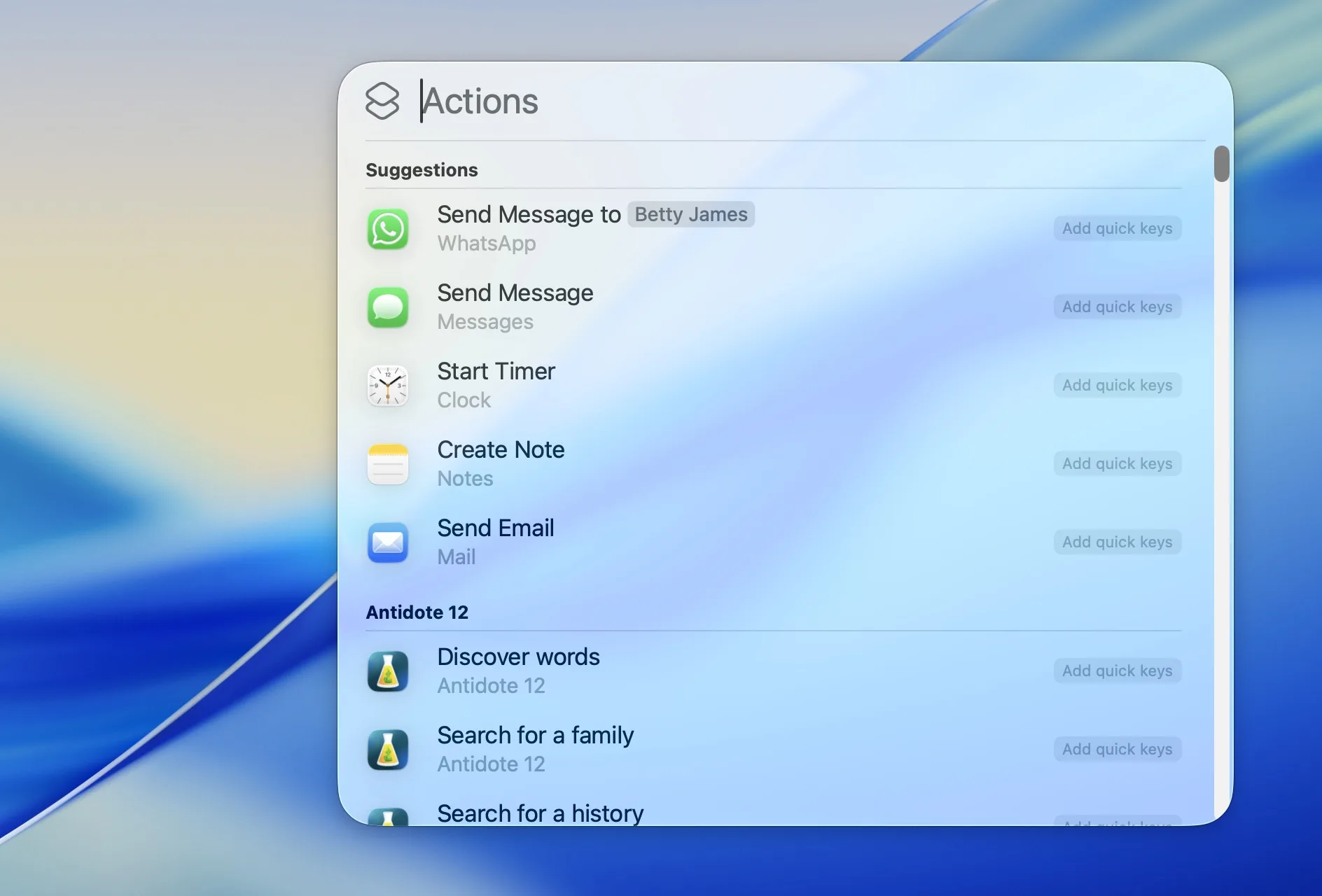
Task: Click the green Messages app icon
Action: pyautogui.click(x=388, y=307)
